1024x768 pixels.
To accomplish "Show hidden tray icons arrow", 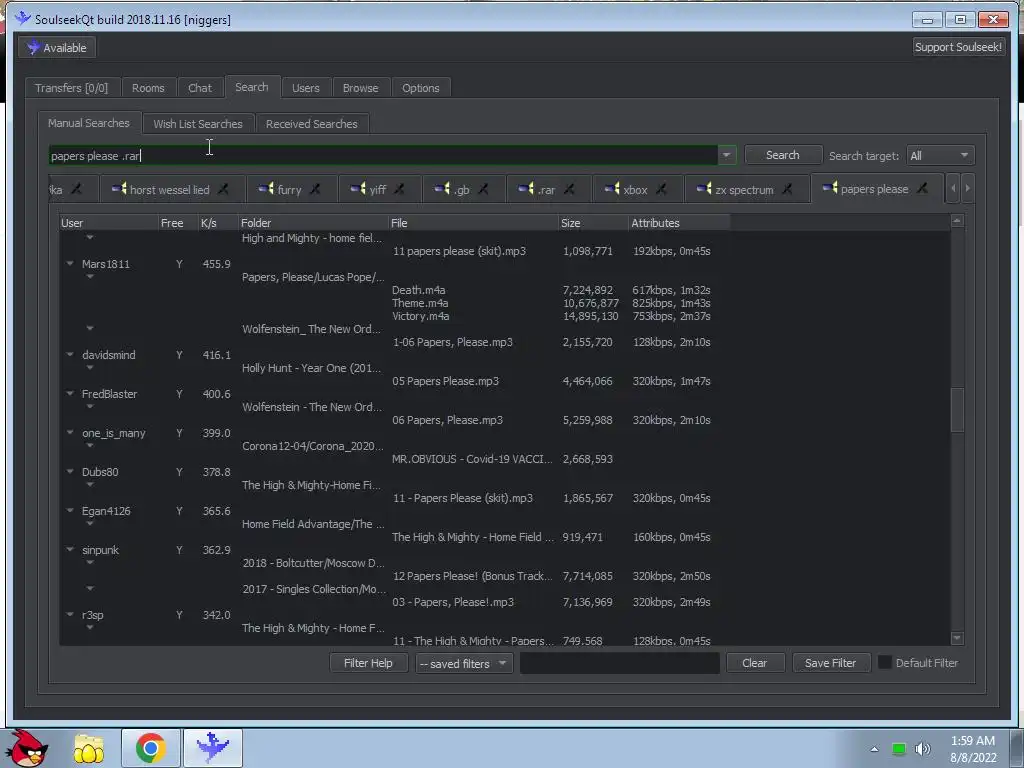I will click(x=874, y=749).
